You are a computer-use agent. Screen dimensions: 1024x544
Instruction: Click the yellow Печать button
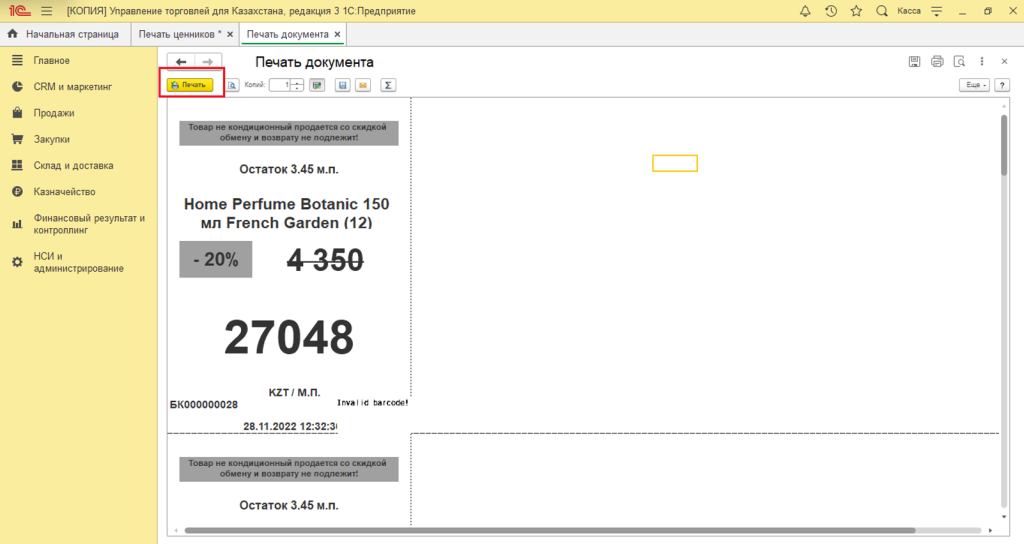(190, 85)
